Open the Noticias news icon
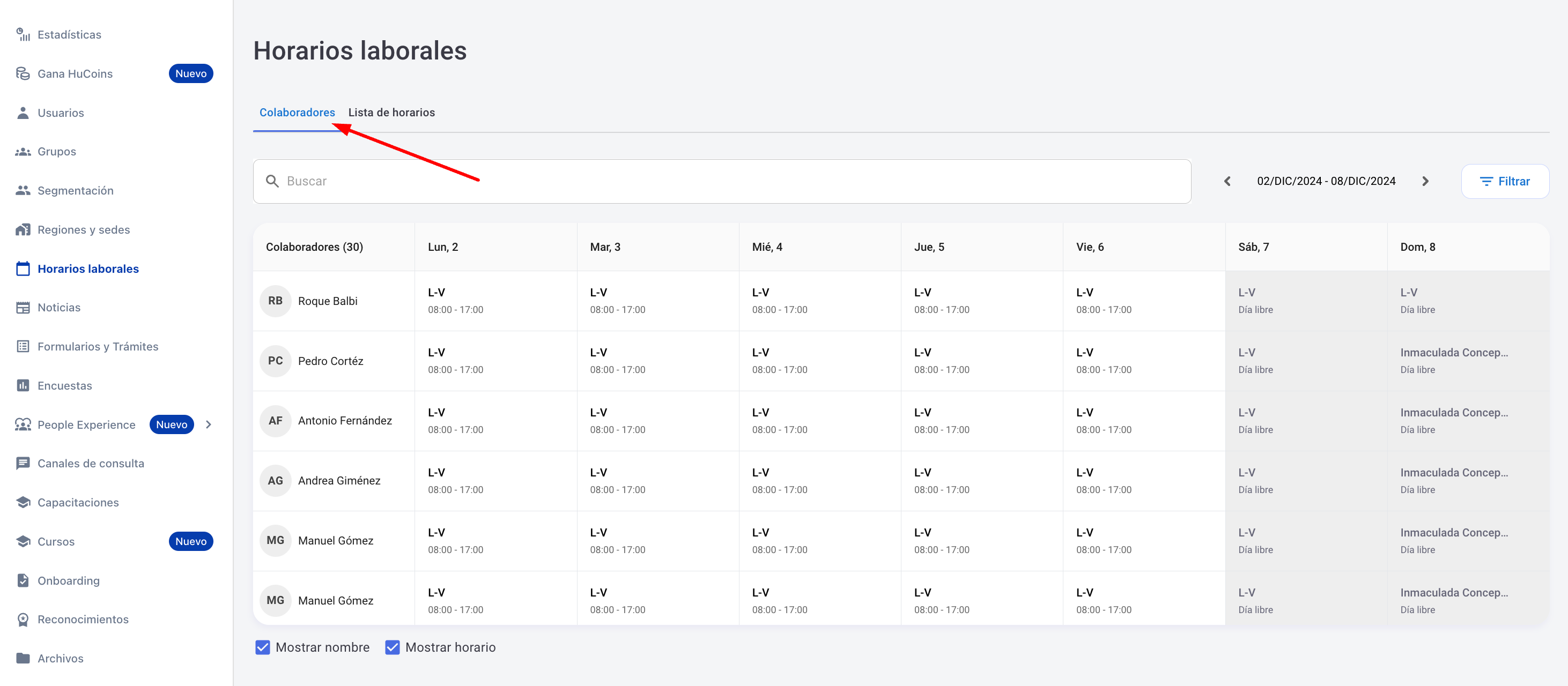 pos(23,308)
